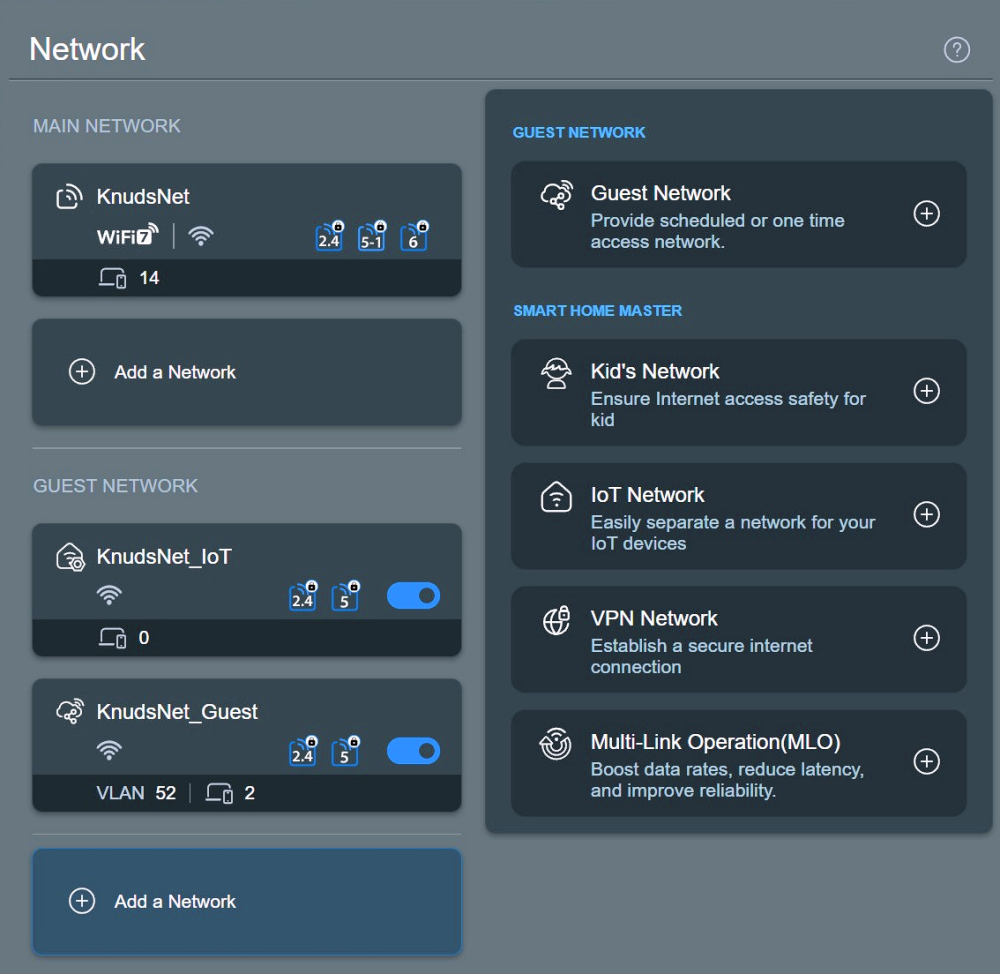1000x974 pixels.
Task: Add a Network under Main Network
Action: (176, 372)
